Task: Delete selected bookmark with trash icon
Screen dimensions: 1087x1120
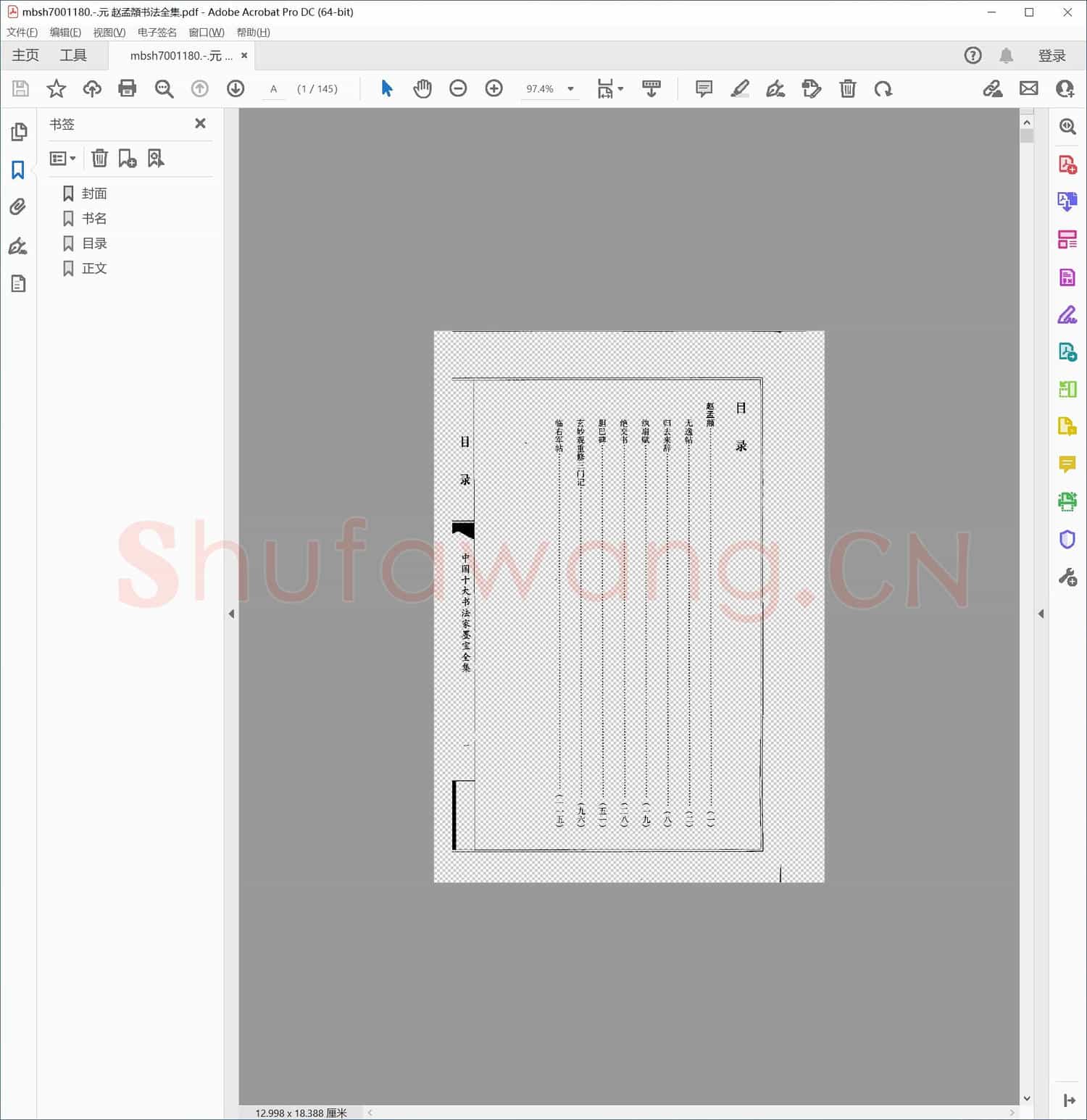Action: pos(100,158)
